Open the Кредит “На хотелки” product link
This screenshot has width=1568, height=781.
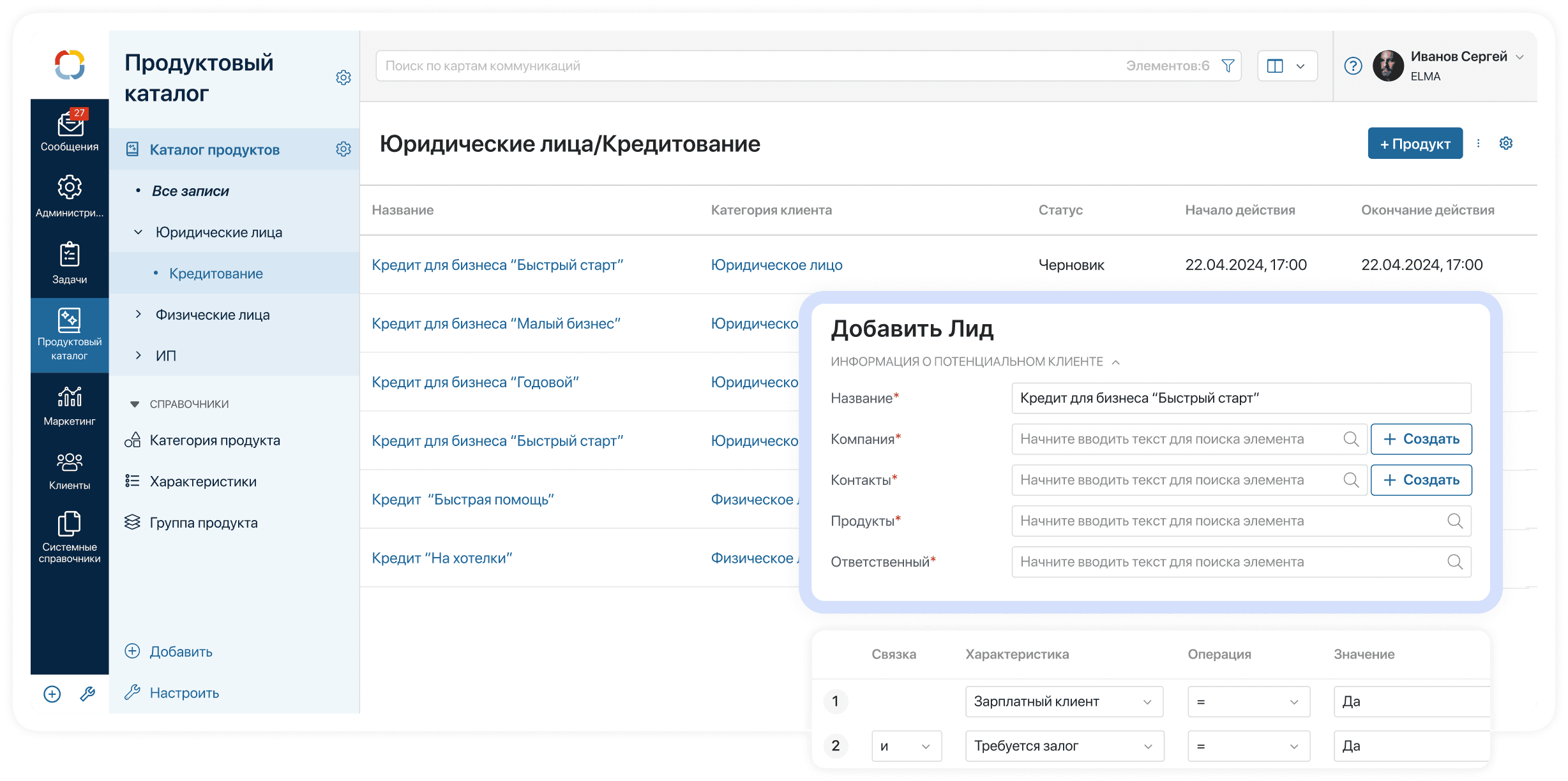442,558
